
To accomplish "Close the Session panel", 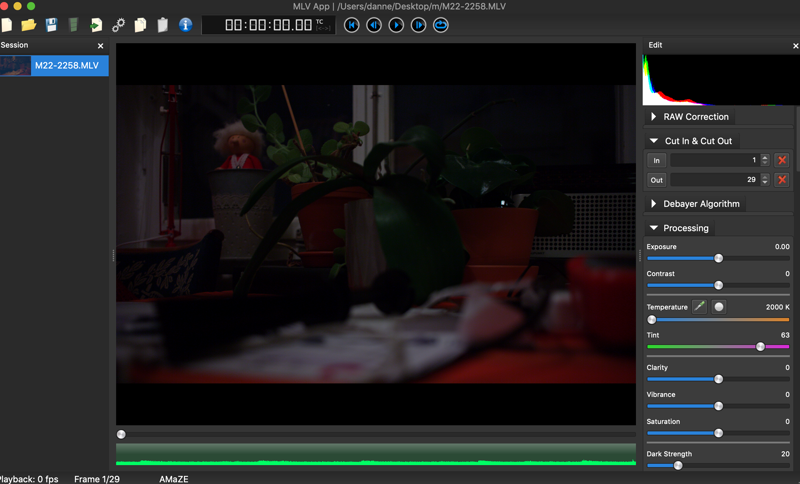I will pyautogui.click(x=101, y=46).
